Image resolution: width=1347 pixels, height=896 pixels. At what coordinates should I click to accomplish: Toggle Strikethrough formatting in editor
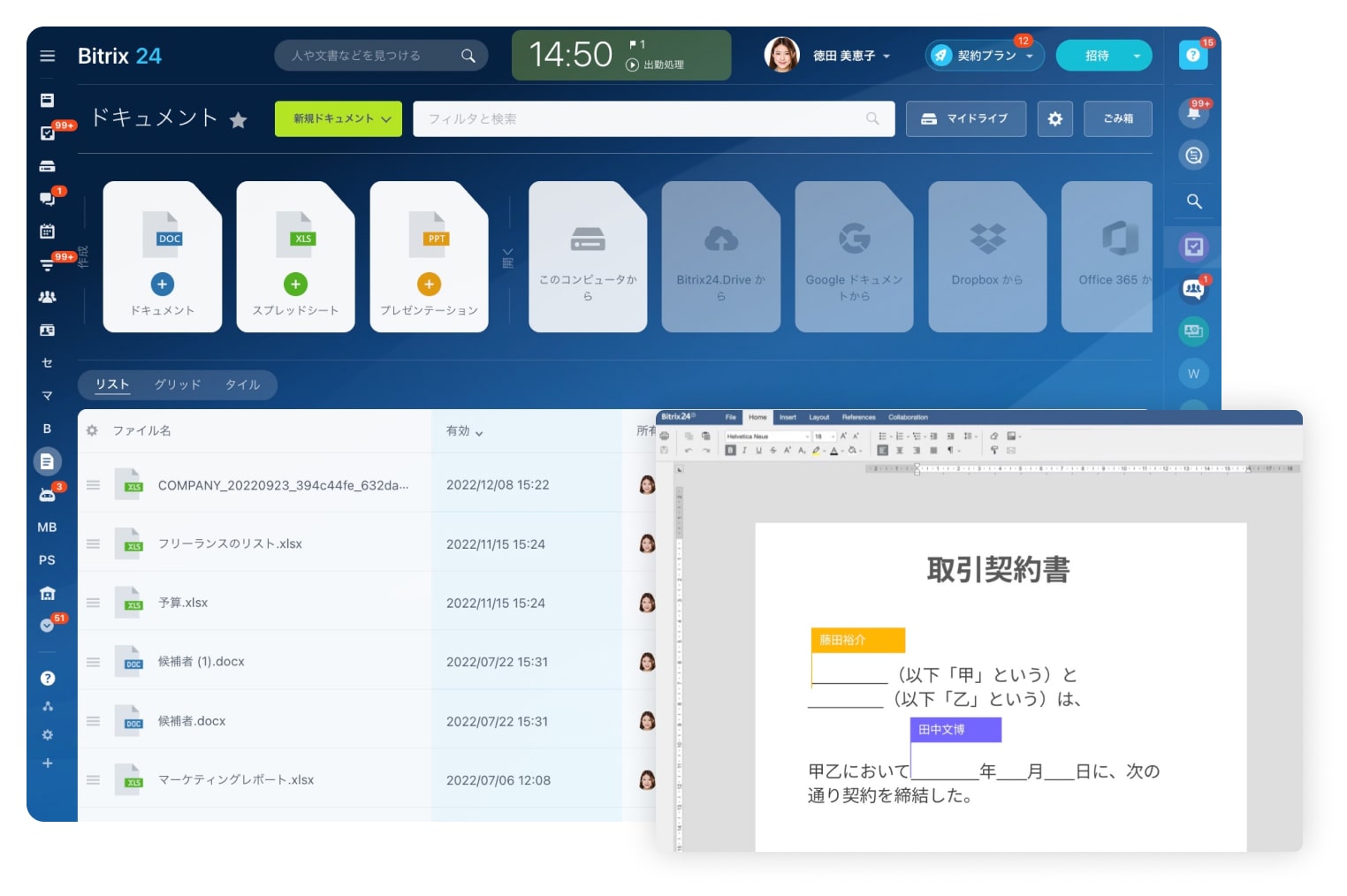[773, 451]
